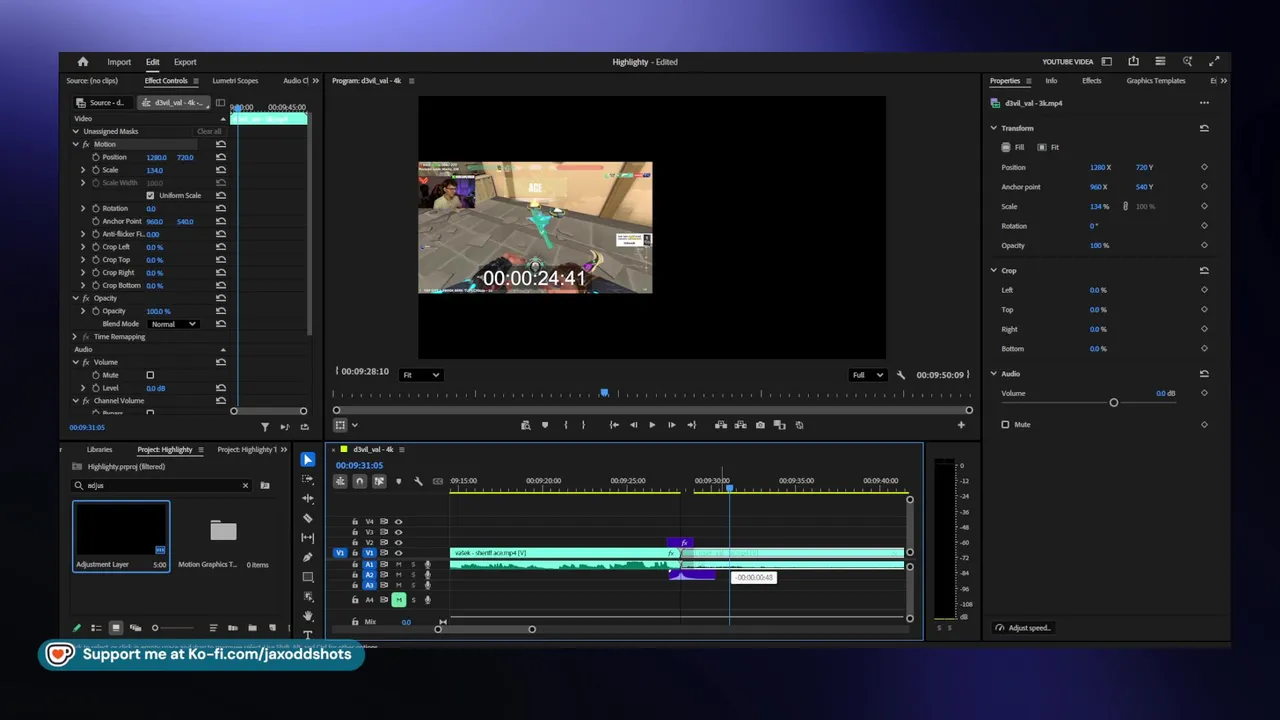Image resolution: width=1280 pixels, height=720 pixels.
Task: Switch to the Graphics Templates tab
Action: (1156, 81)
